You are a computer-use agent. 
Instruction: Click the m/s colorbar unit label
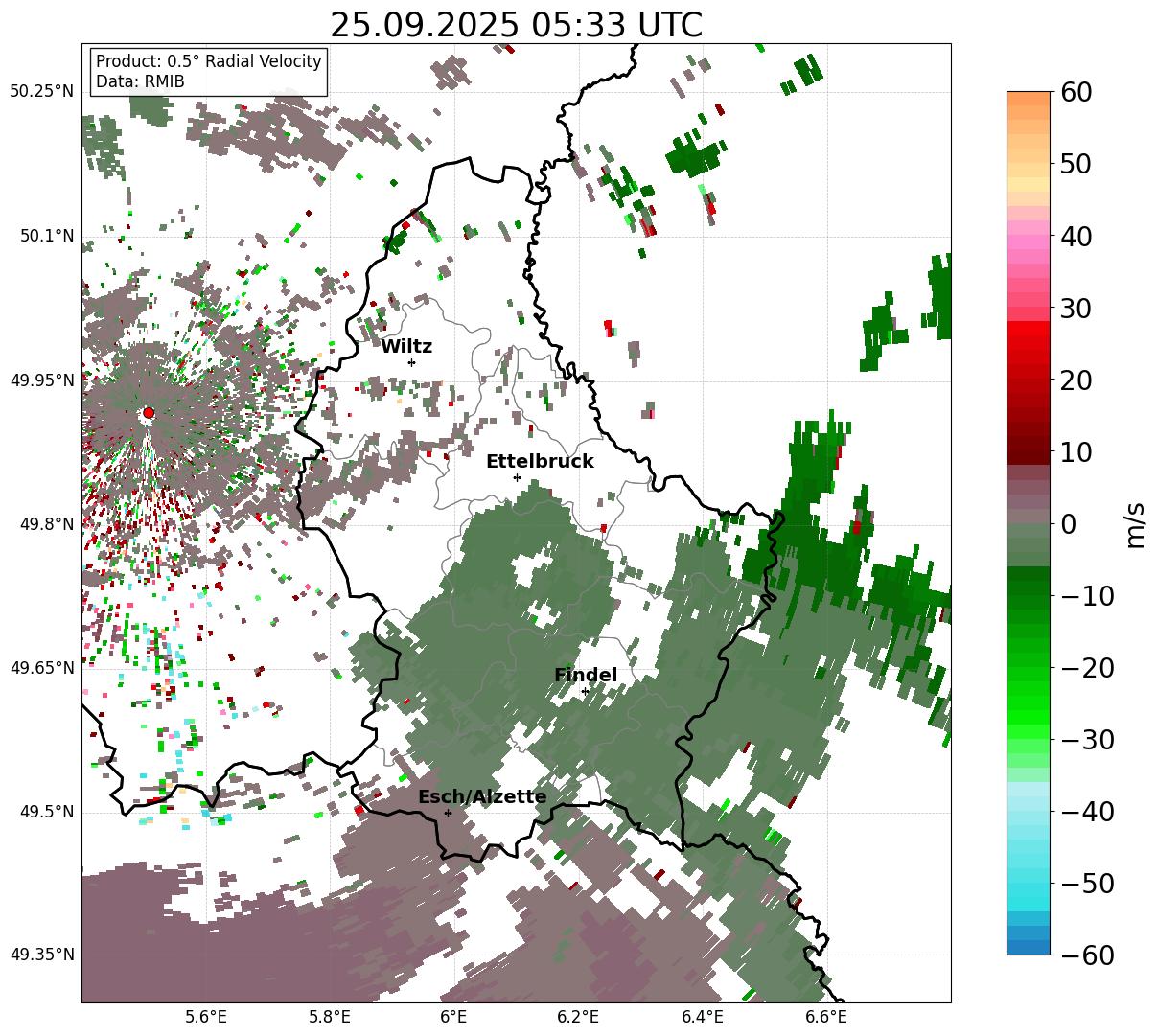pyautogui.click(x=1135, y=523)
